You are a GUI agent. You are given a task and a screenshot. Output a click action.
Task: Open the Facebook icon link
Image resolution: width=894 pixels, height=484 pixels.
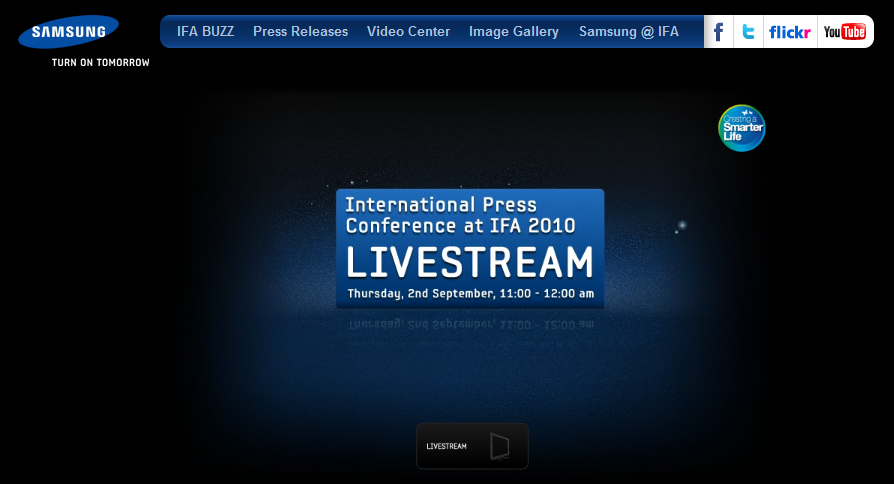tap(718, 32)
